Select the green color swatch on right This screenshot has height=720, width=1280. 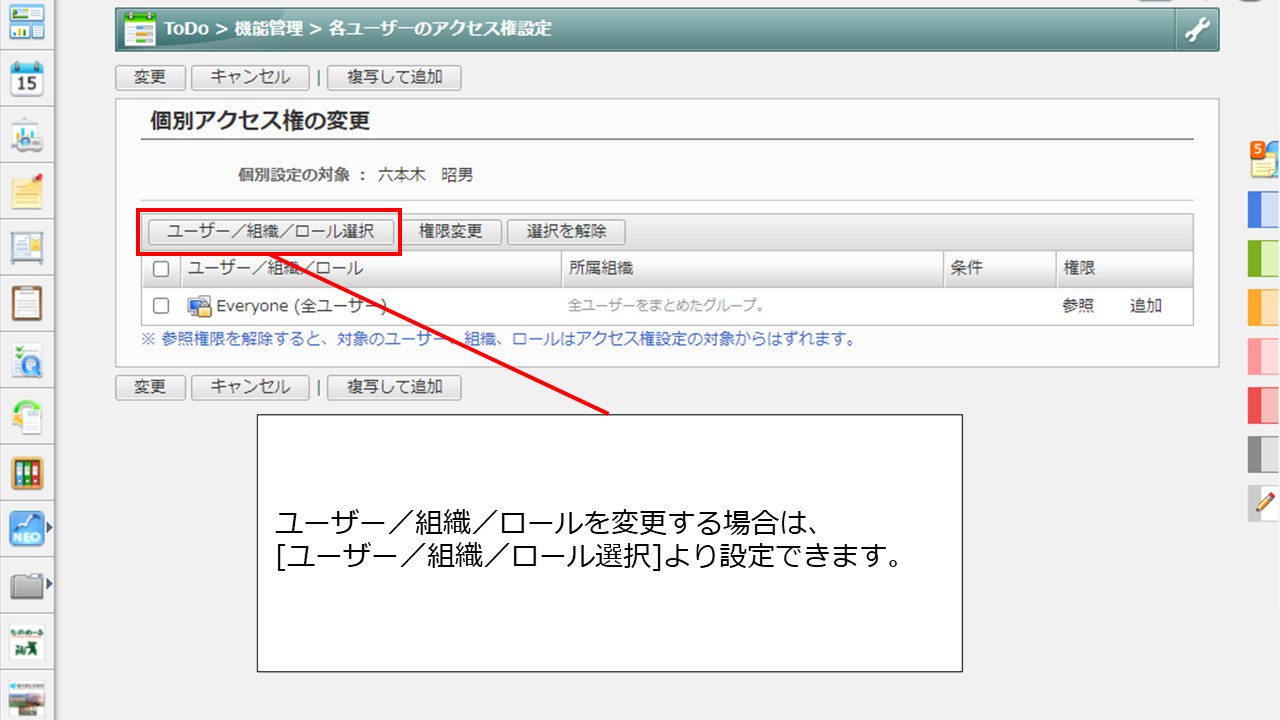[1264, 258]
